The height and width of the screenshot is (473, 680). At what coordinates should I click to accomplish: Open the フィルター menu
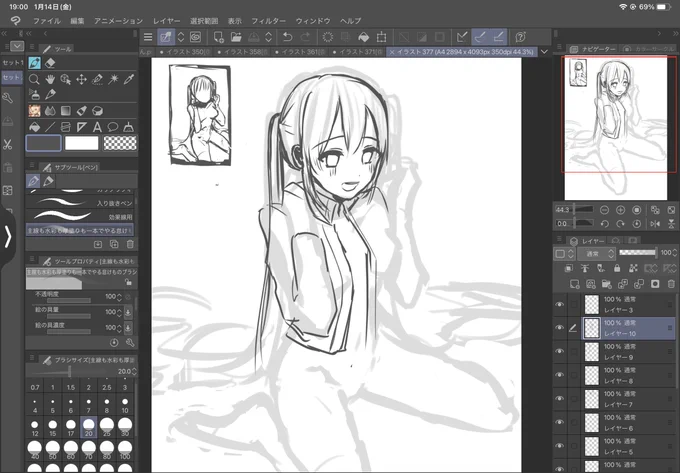click(x=268, y=21)
